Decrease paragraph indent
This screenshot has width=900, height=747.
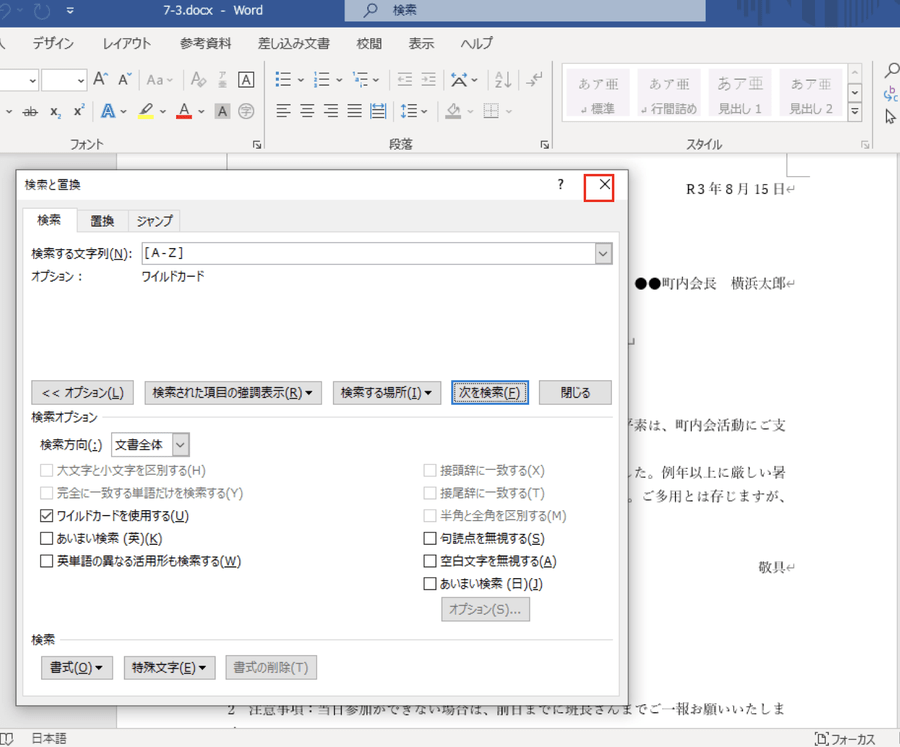[x=405, y=79]
